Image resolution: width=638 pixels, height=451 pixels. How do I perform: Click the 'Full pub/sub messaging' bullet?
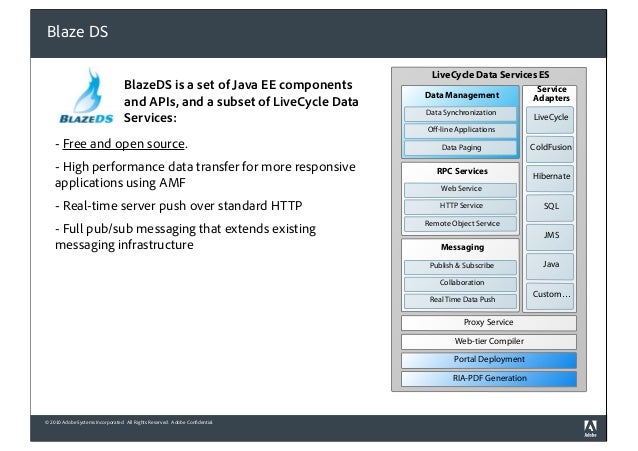point(186,236)
